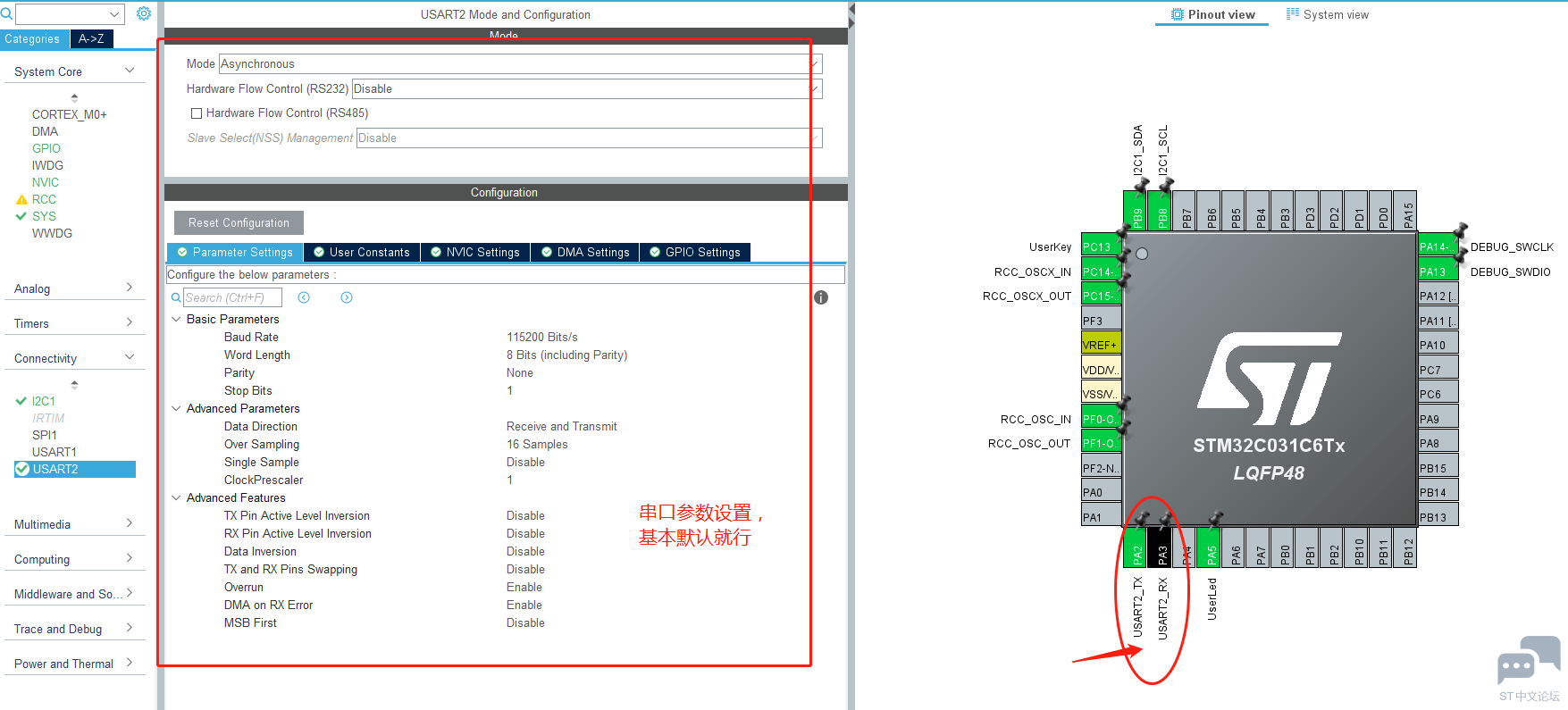Viewport: 1568px width, 710px height.
Task: Open the Slave Select(NSS) Management dropdown
Action: tap(589, 138)
